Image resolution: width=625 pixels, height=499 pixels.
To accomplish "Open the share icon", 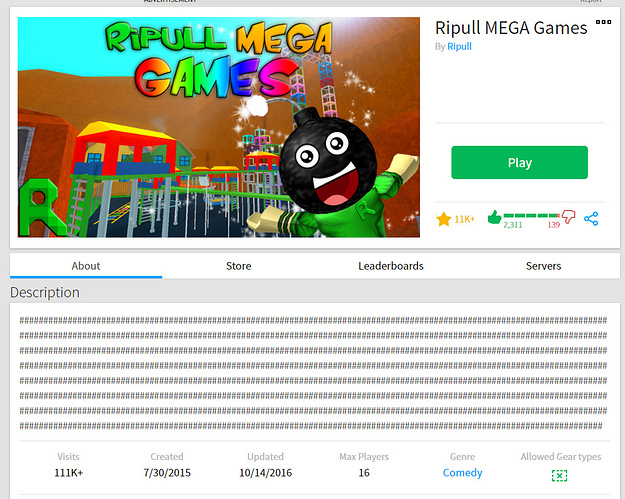I will point(591,219).
